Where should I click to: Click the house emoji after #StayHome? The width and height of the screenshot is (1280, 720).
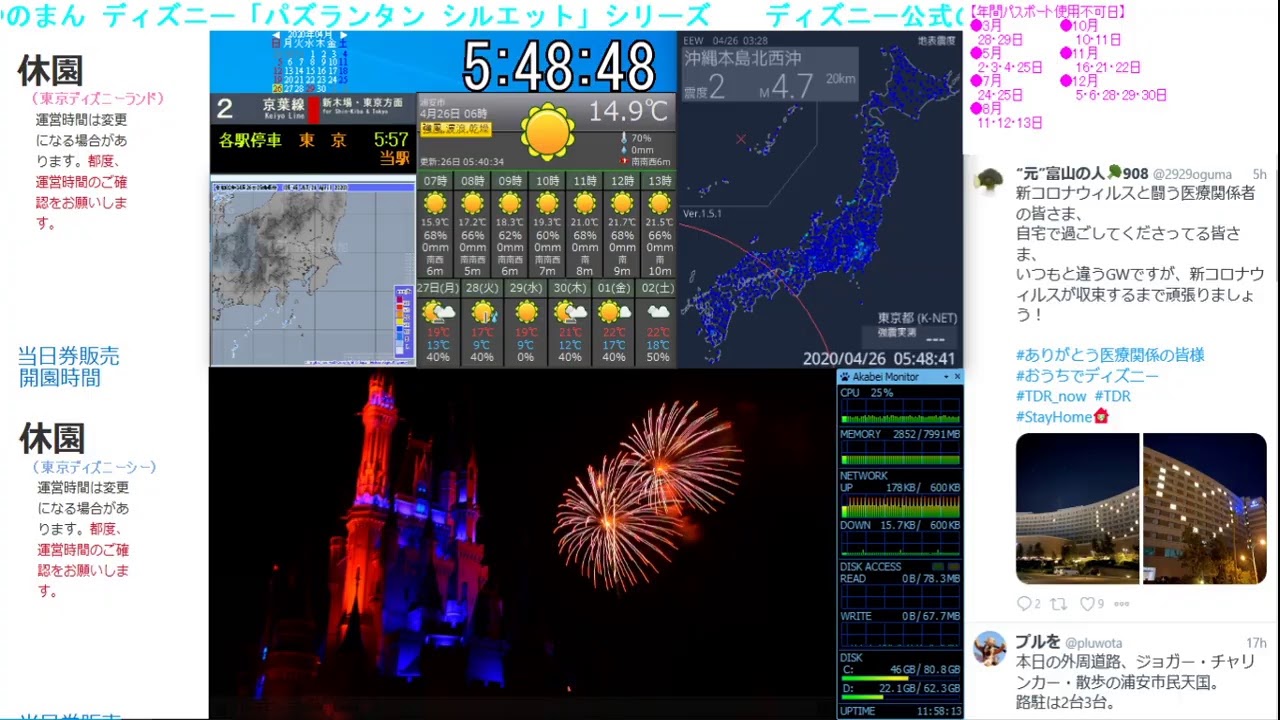1101,416
